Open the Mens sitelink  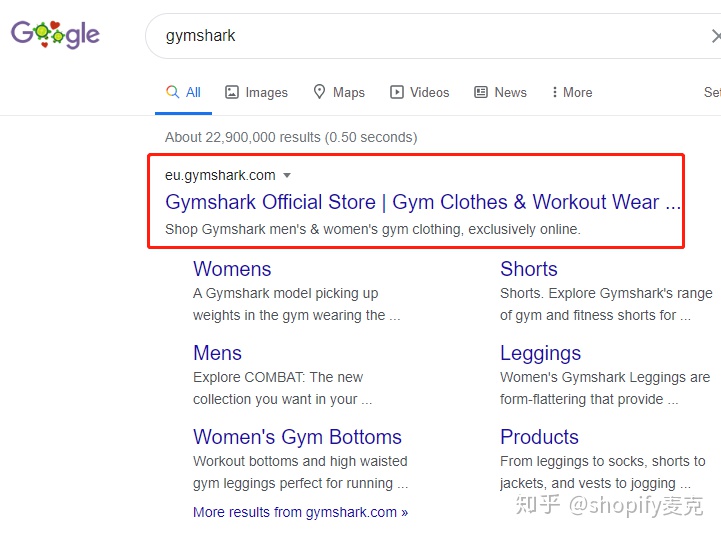coord(217,353)
